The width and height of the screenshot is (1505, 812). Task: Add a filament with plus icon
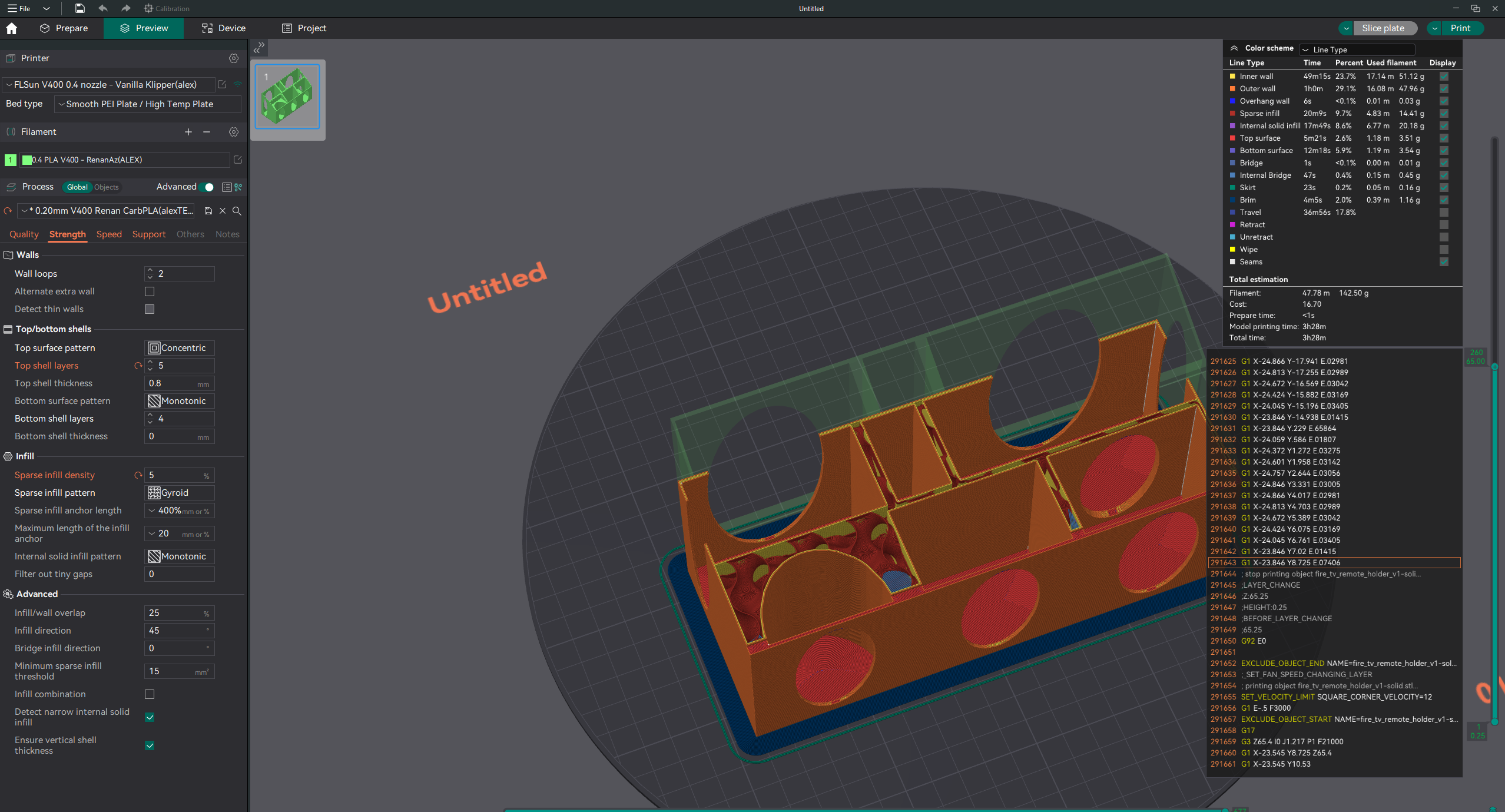188,132
